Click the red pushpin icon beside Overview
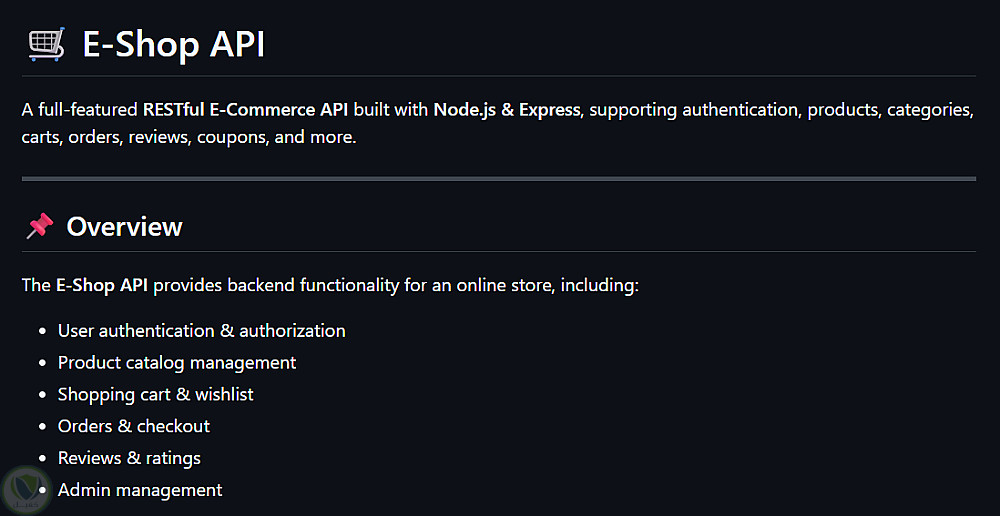1000x516 pixels. pyautogui.click(x=39, y=227)
